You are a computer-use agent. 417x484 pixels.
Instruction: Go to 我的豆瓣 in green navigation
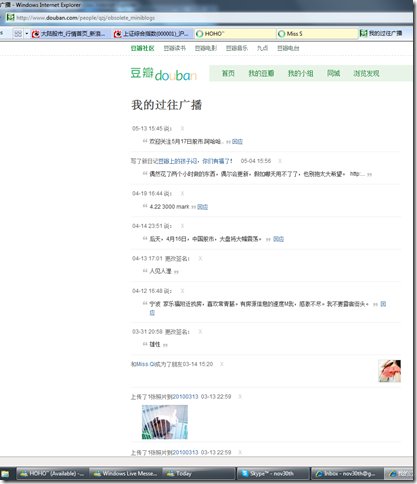pyautogui.click(x=261, y=73)
